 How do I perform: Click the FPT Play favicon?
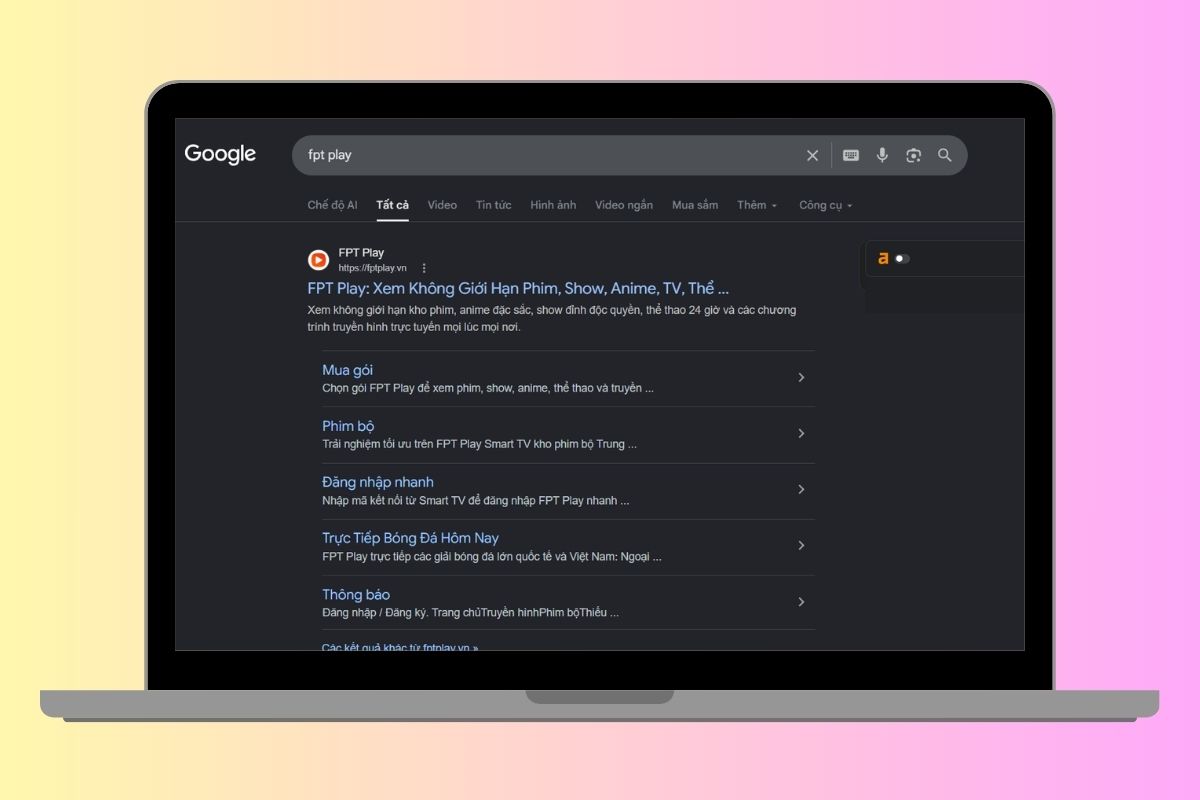[318, 260]
